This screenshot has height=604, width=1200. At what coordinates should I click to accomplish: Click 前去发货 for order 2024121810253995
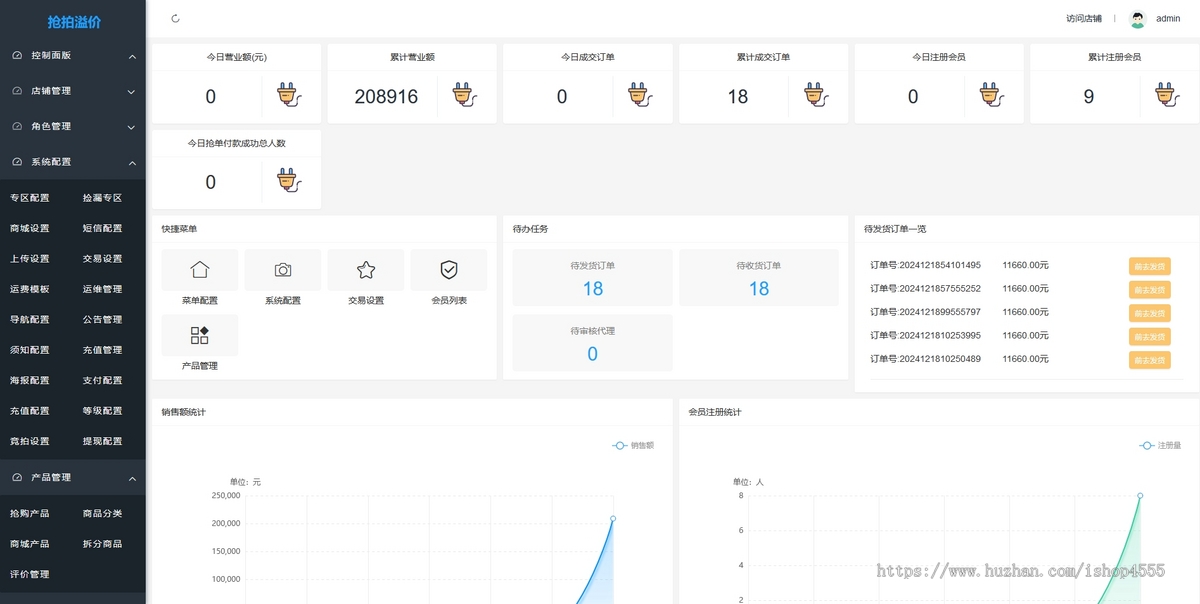coord(1149,337)
